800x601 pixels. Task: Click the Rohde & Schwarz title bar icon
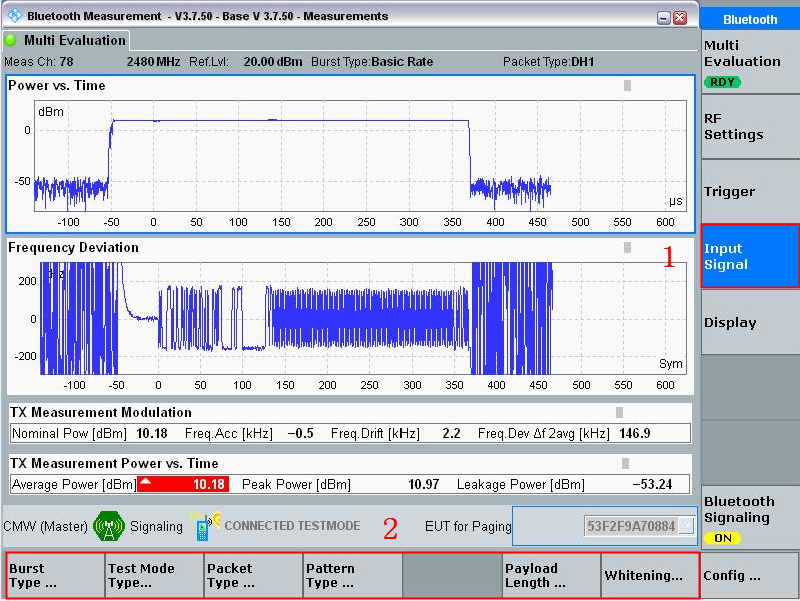click(x=15, y=16)
